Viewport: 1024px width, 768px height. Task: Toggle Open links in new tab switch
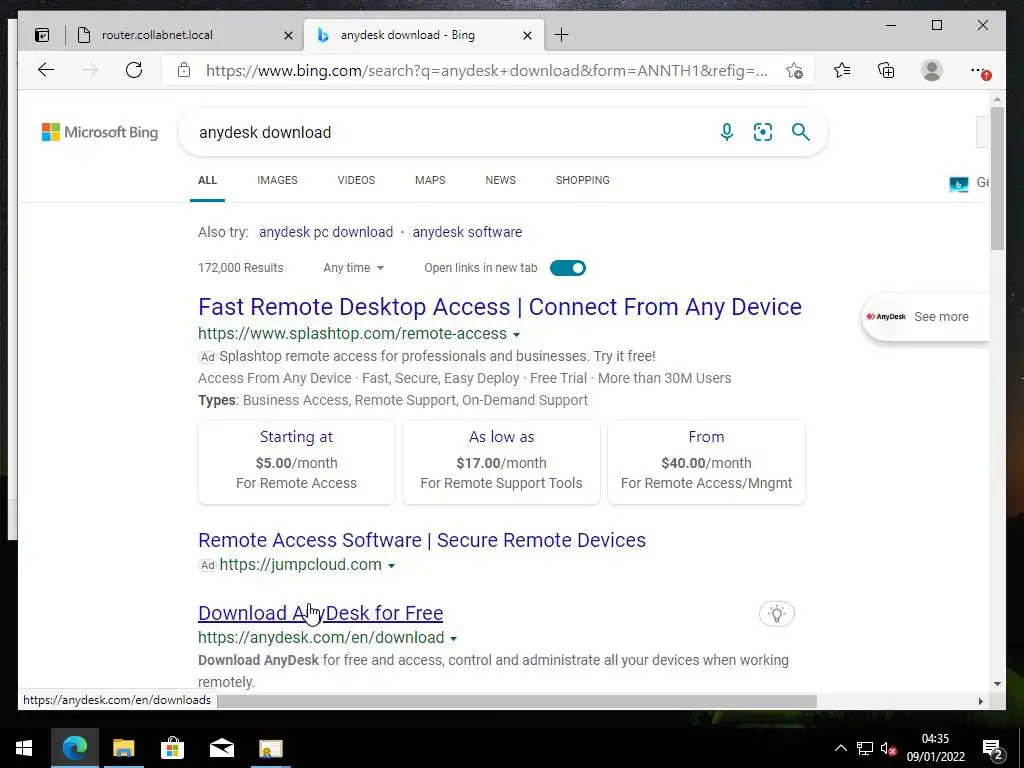pyautogui.click(x=568, y=268)
